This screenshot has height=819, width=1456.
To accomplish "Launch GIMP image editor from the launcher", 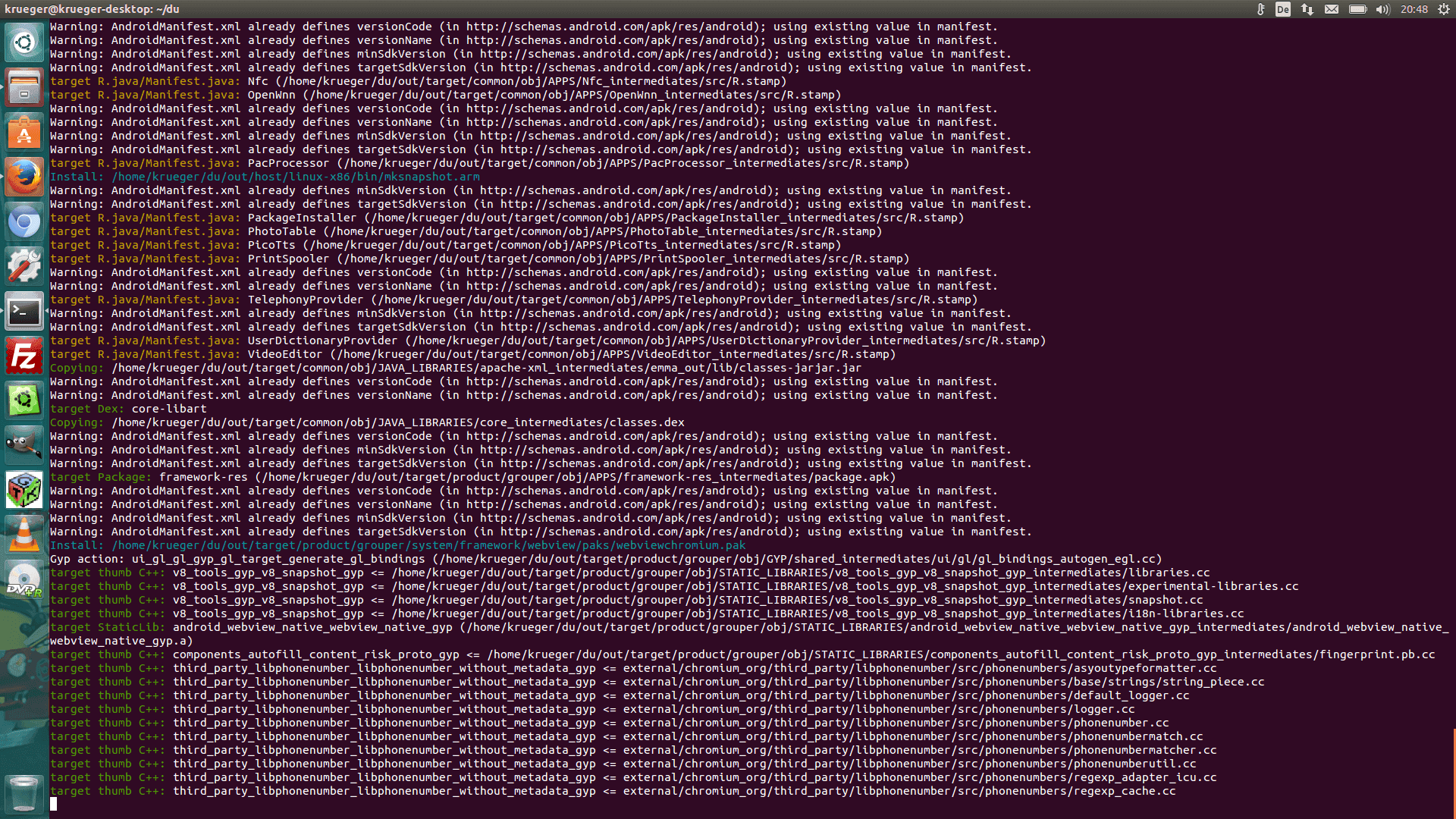I will [x=24, y=446].
